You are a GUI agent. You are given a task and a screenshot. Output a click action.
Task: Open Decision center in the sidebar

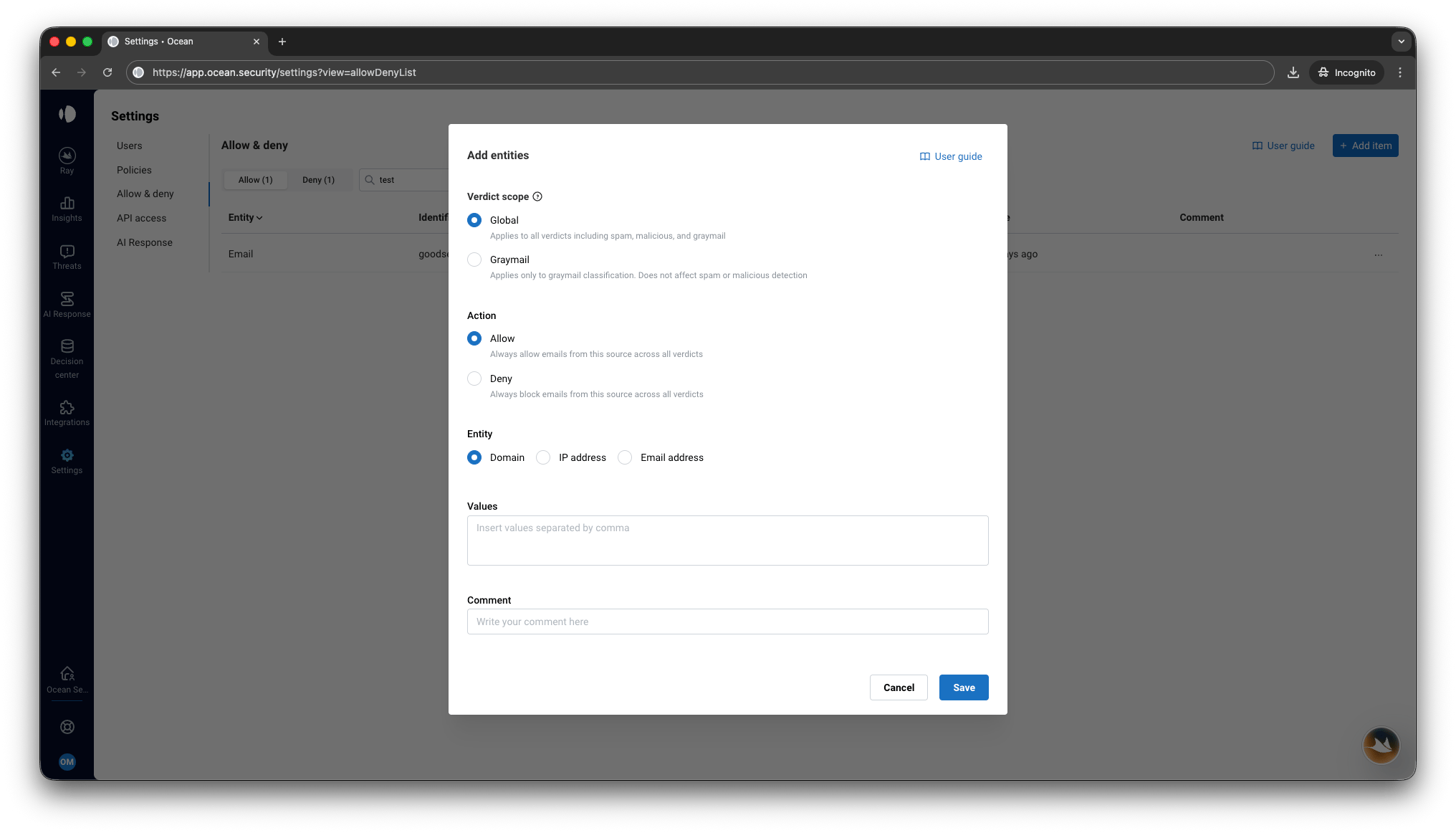click(x=67, y=359)
